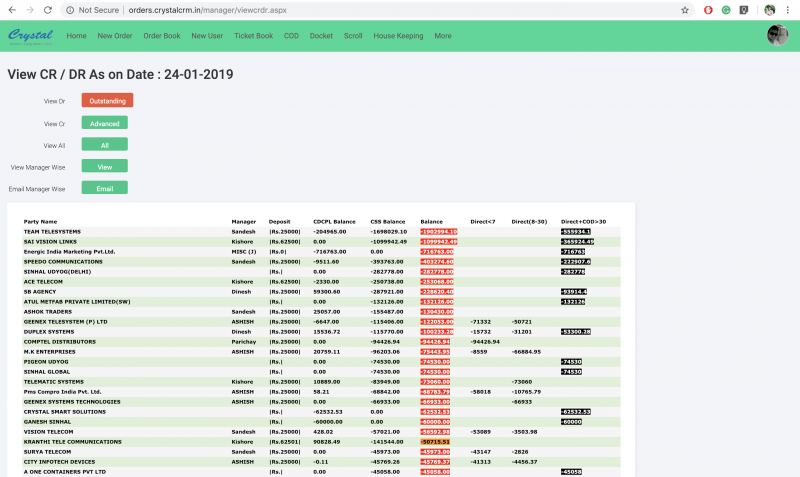Click SB AGENCY party name
Screen dimensions: 800x477
40,292
